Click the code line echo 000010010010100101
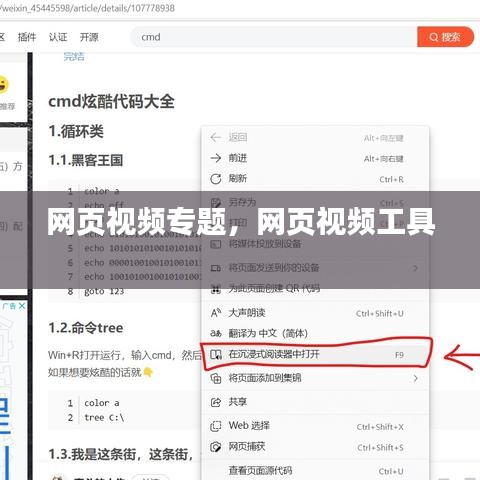 point(143,263)
